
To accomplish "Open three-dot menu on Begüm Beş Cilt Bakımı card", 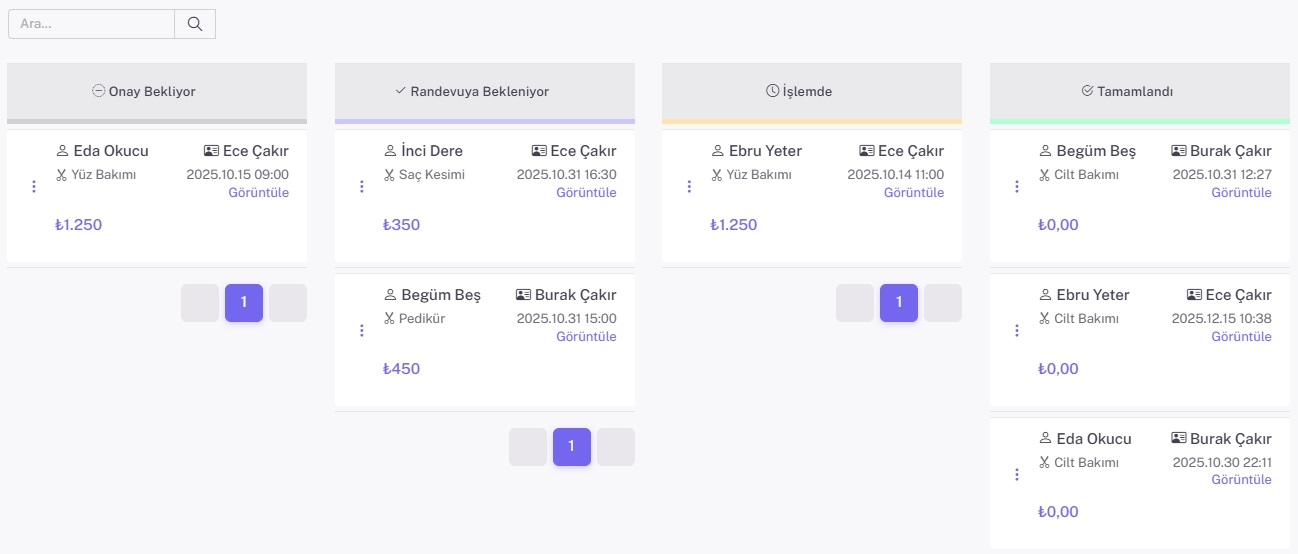I will (x=1017, y=187).
